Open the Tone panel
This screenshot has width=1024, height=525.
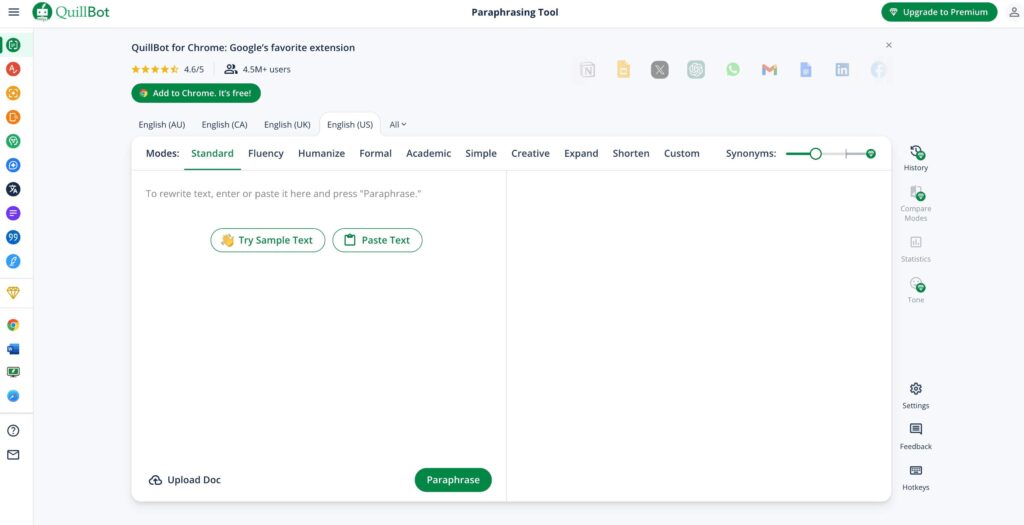pyautogui.click(x=916, y=291)
